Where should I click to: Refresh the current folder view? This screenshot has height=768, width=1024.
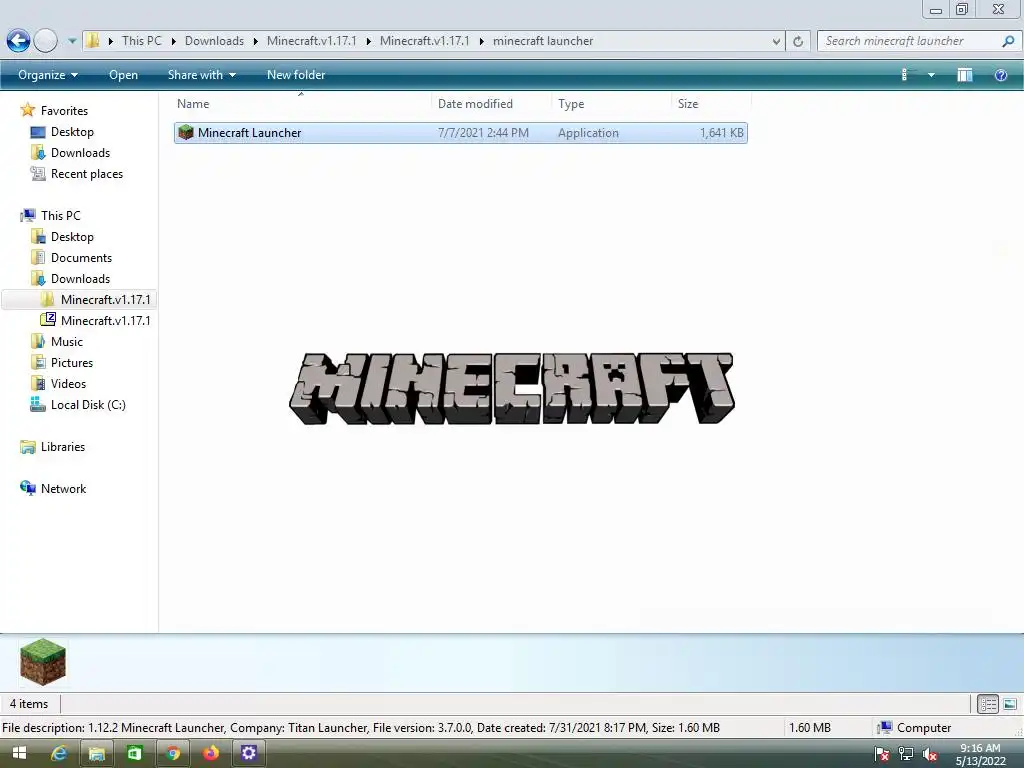tap(798, 41)
